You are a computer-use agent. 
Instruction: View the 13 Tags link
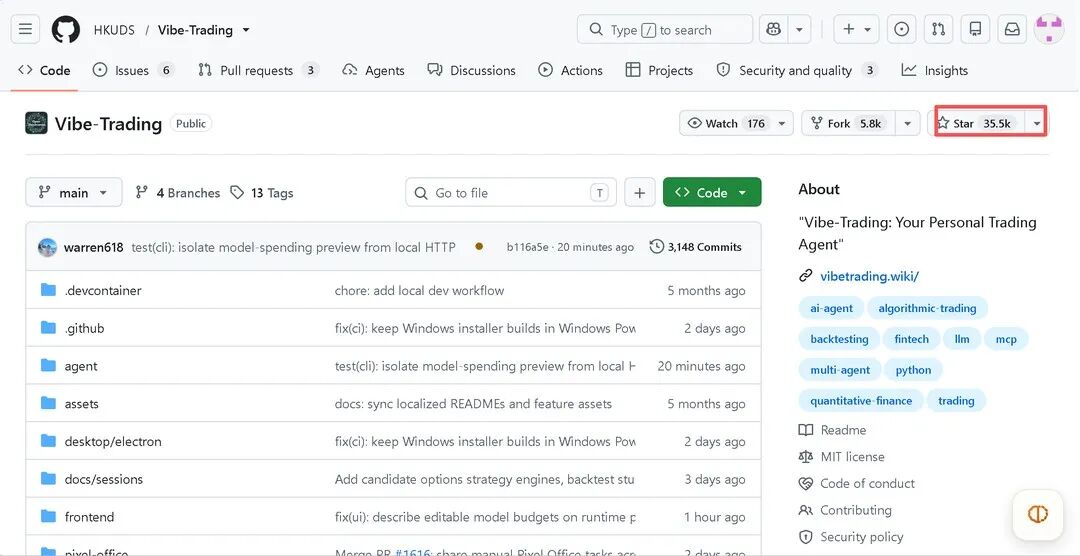(x=262, y=193)
